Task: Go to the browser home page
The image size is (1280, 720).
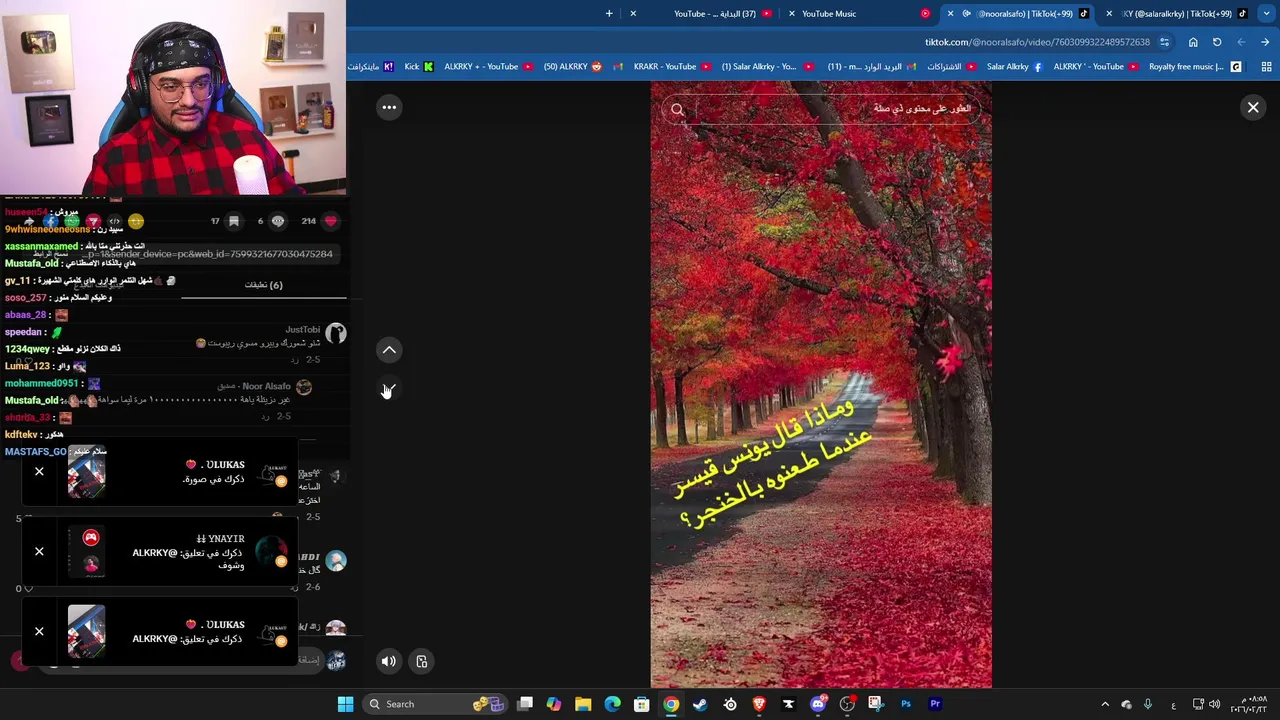Action: click(1193, 42)
